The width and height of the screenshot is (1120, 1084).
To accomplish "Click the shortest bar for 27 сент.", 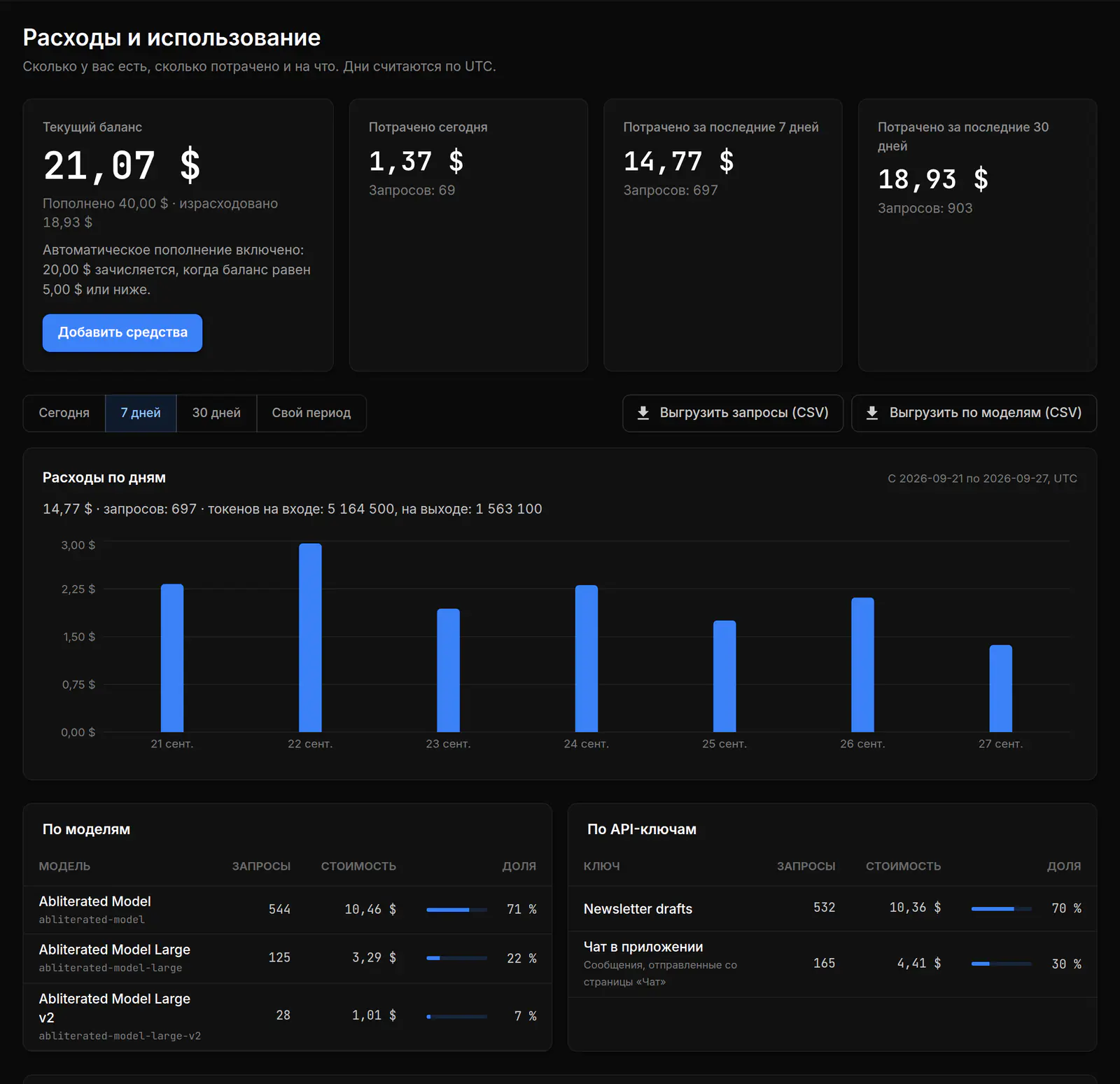I will [1001, 689].
